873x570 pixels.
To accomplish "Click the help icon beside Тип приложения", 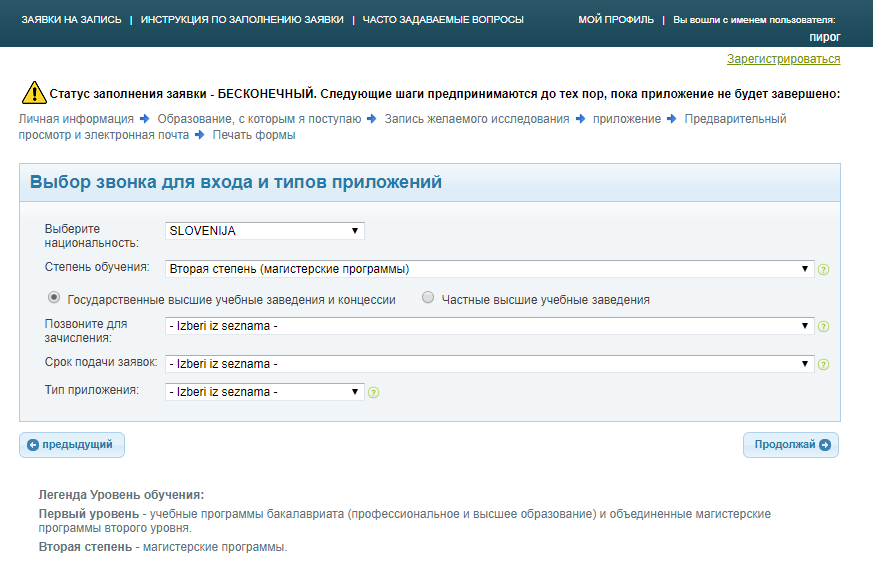I will point(374,392).
